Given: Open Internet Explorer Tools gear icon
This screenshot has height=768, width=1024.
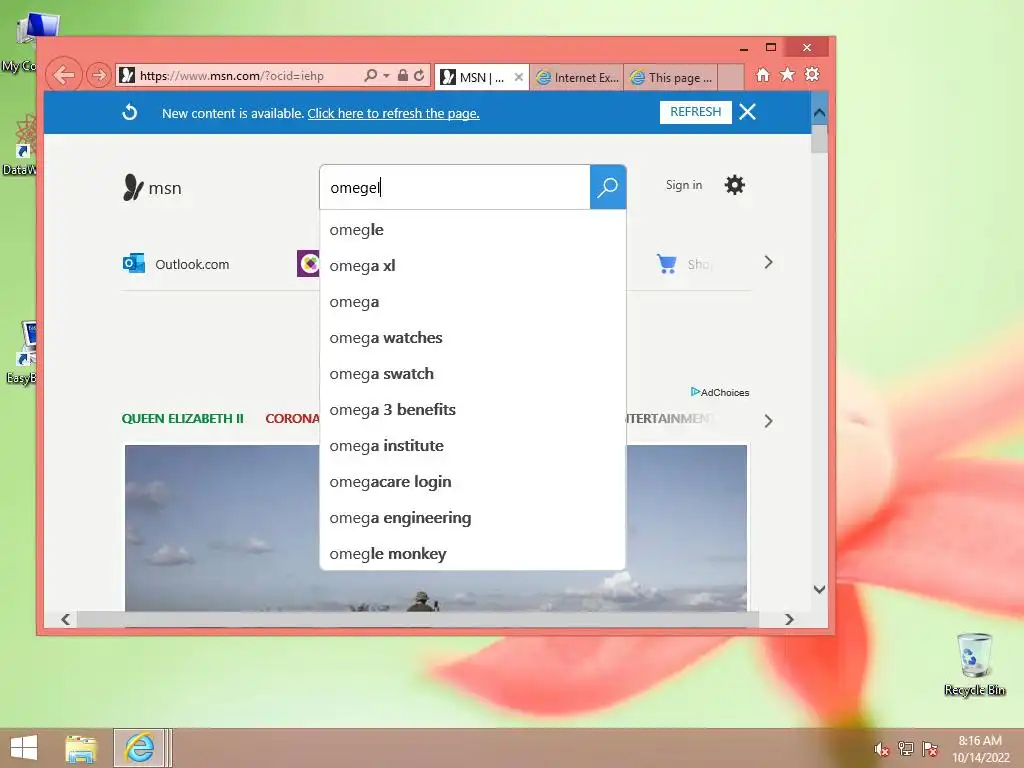Looking at the screenshot, I should pyautogui.click(x=812, y=74).
